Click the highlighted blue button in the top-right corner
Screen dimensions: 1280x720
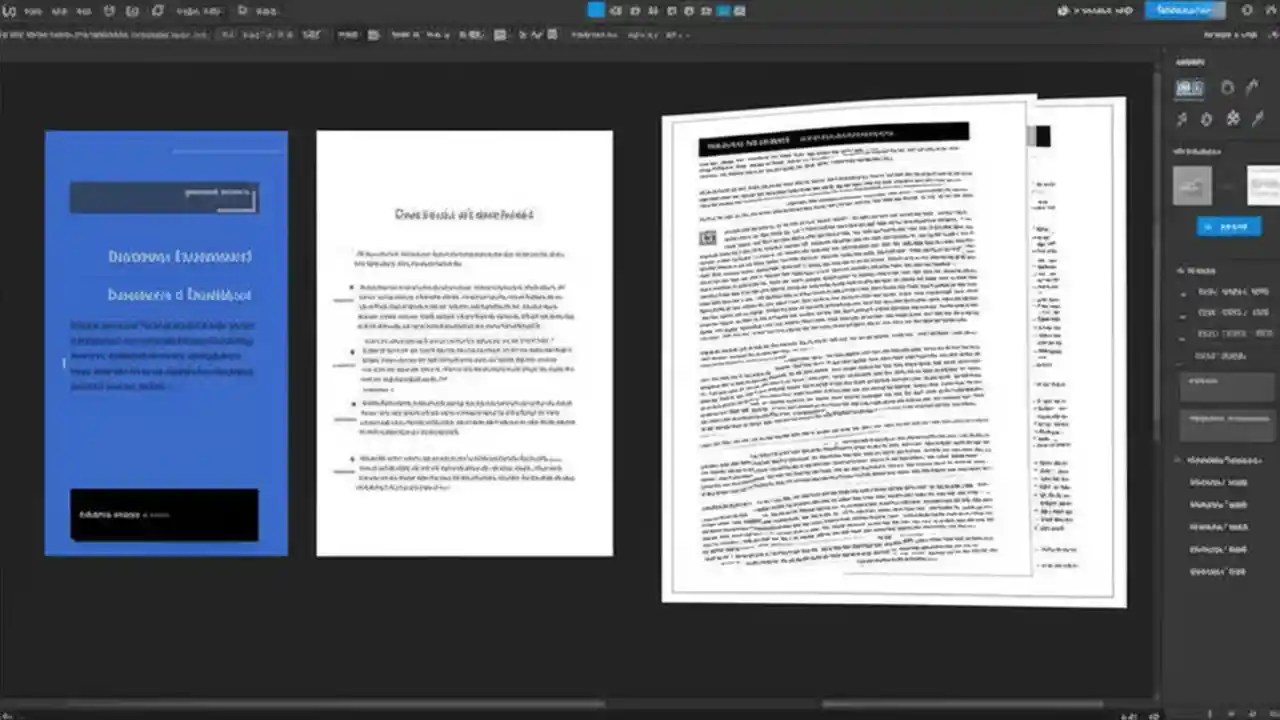pos(1184,11)
